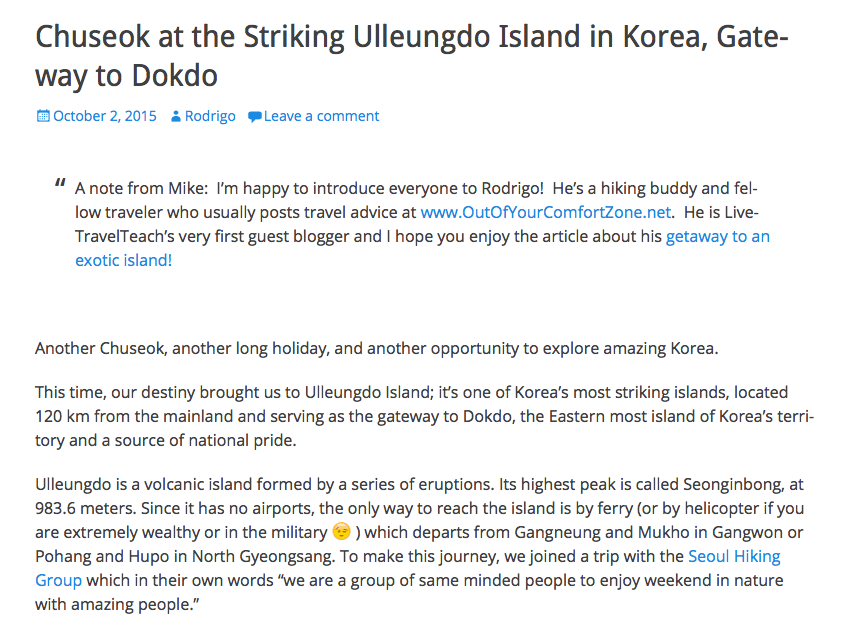The width and height of the screenshot is (854, 625).
Task: Open the Seoul Hiking link
Action: [x=734, y=556]
